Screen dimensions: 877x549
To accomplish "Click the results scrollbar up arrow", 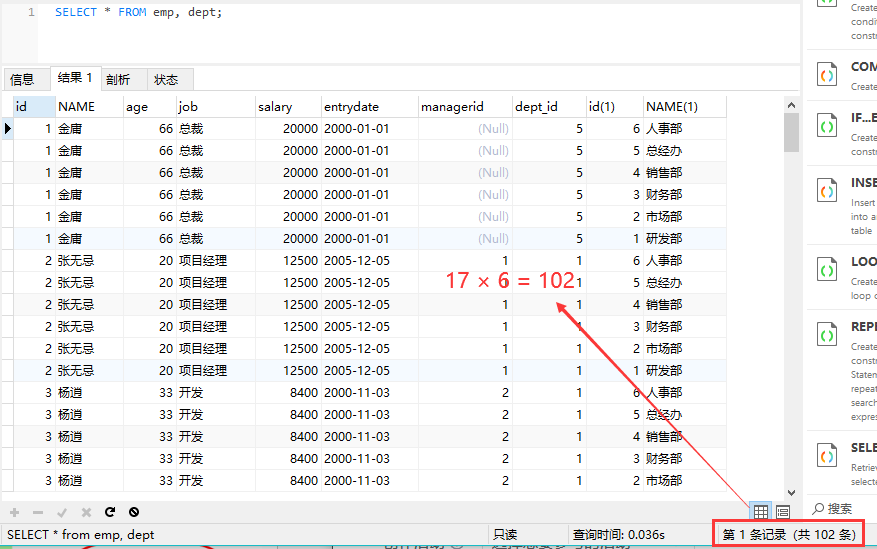I will [x=791, y=105].
